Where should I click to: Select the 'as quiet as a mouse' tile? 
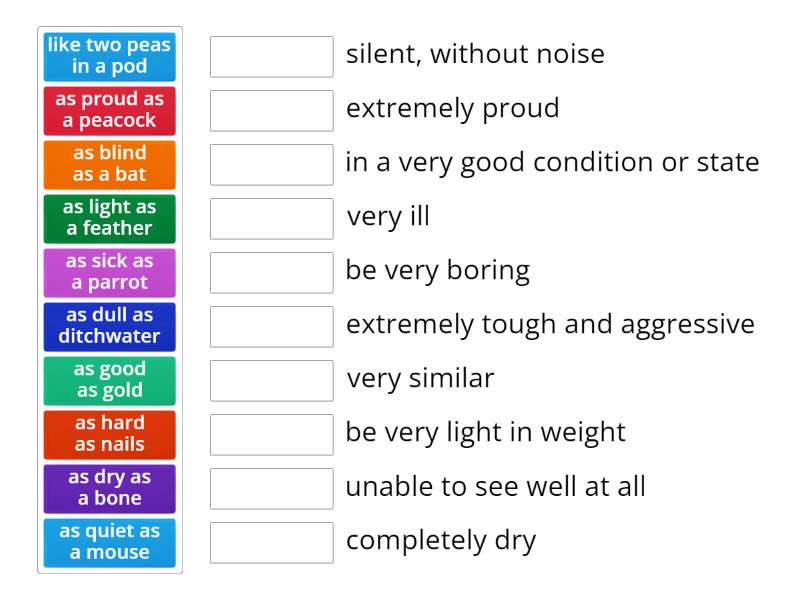[110, 543]
